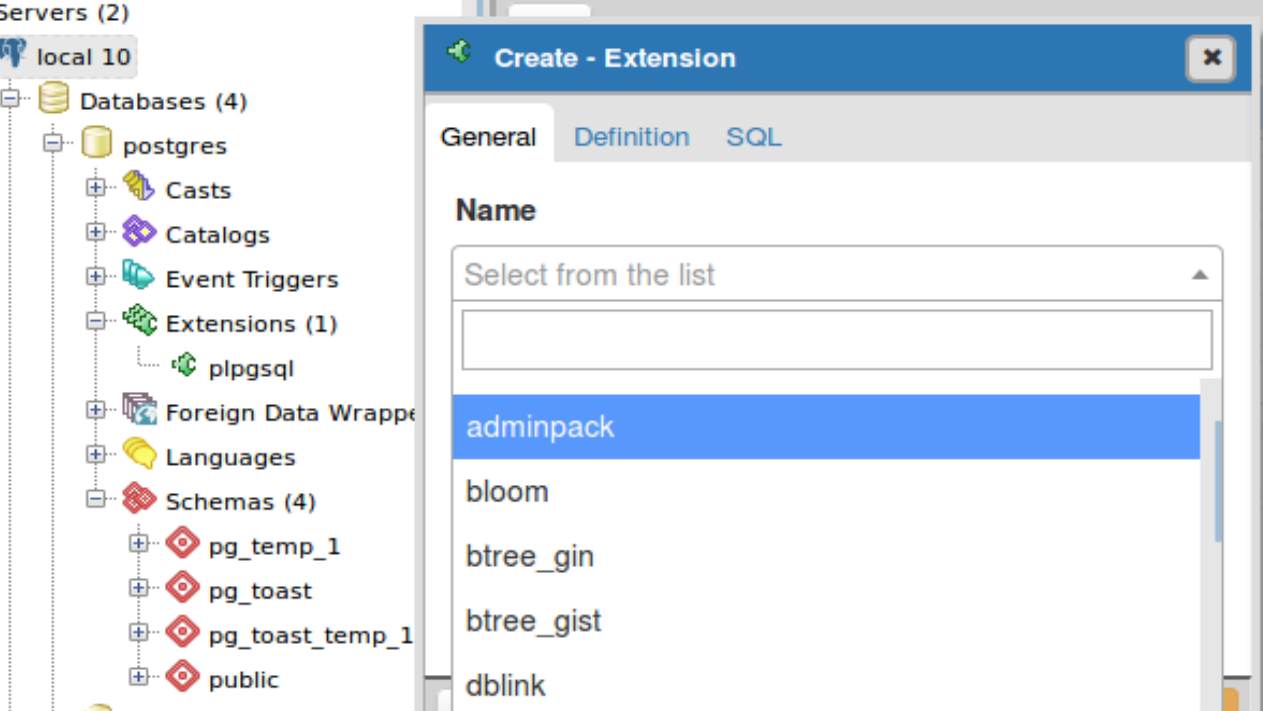Screen dimensions: 1263x711
Task: Click the plpgsql extension icon
Action: click(183, 366)
